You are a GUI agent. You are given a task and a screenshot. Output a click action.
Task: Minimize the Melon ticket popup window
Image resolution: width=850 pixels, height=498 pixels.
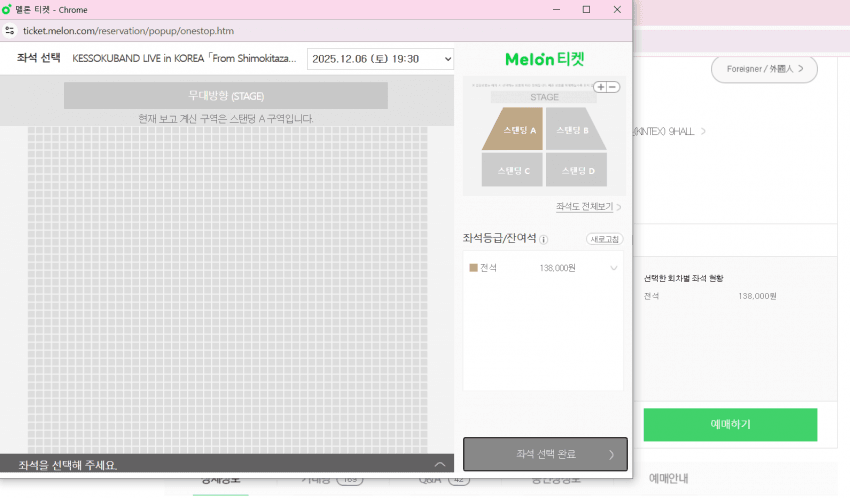click(x=556, y=9)
